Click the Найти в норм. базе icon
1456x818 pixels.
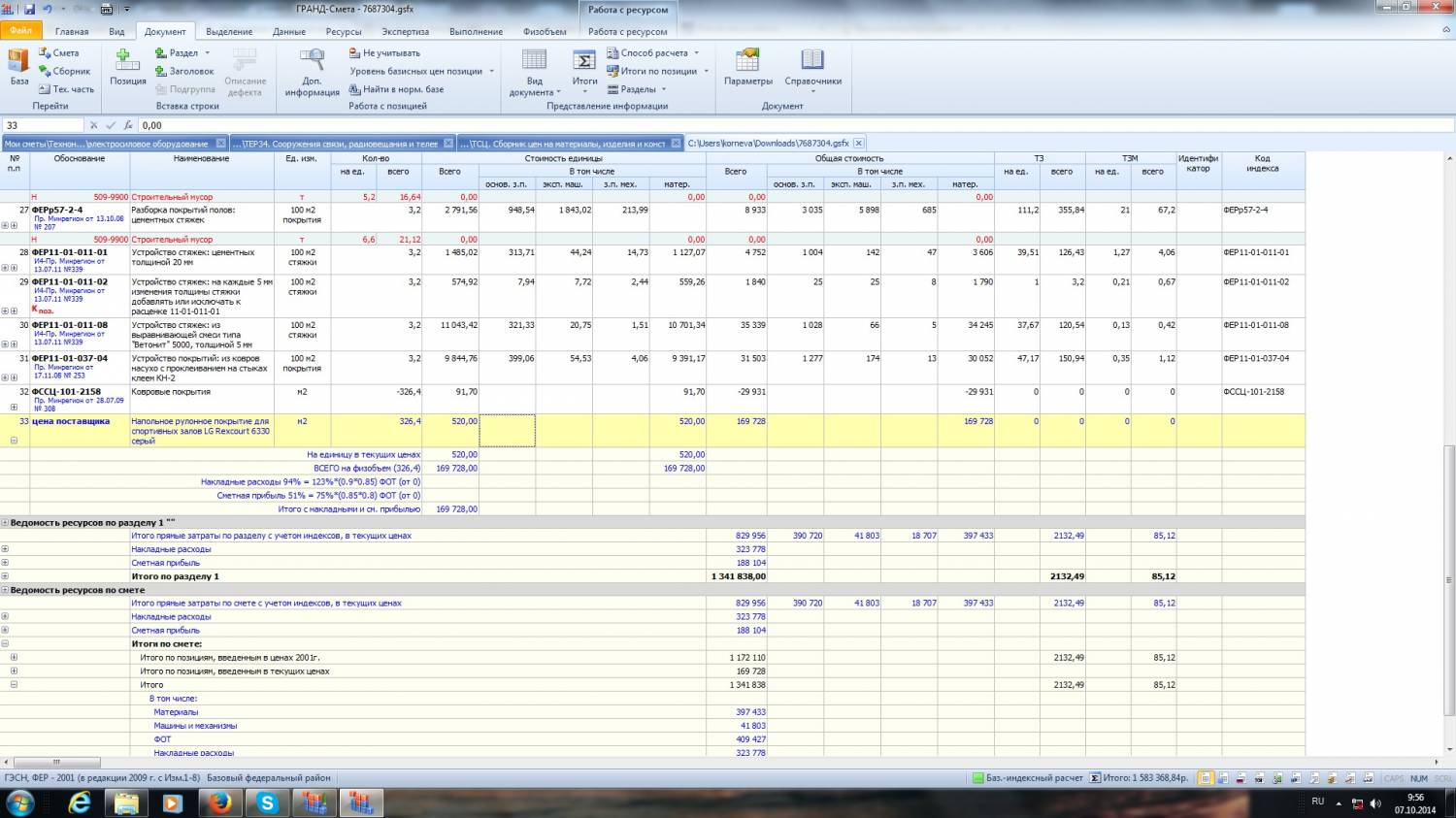pyautogui.click(x=355, y=89)
